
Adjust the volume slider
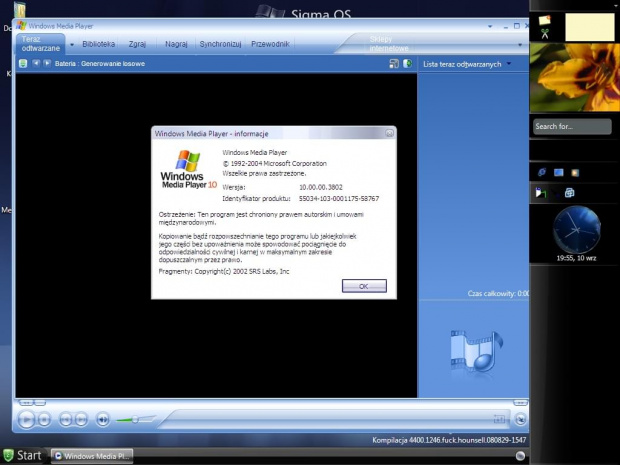tap(136, 419)
